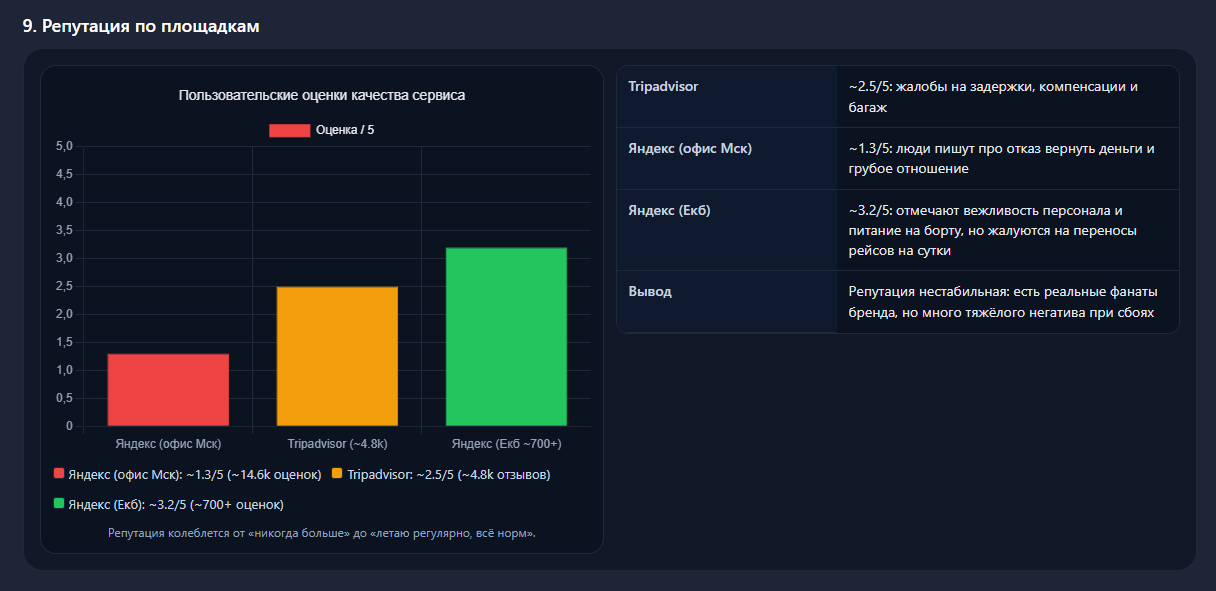1216x591 pixels.
Task: Select the green Яндекс (Екб) bar
Action: (506, 337)
